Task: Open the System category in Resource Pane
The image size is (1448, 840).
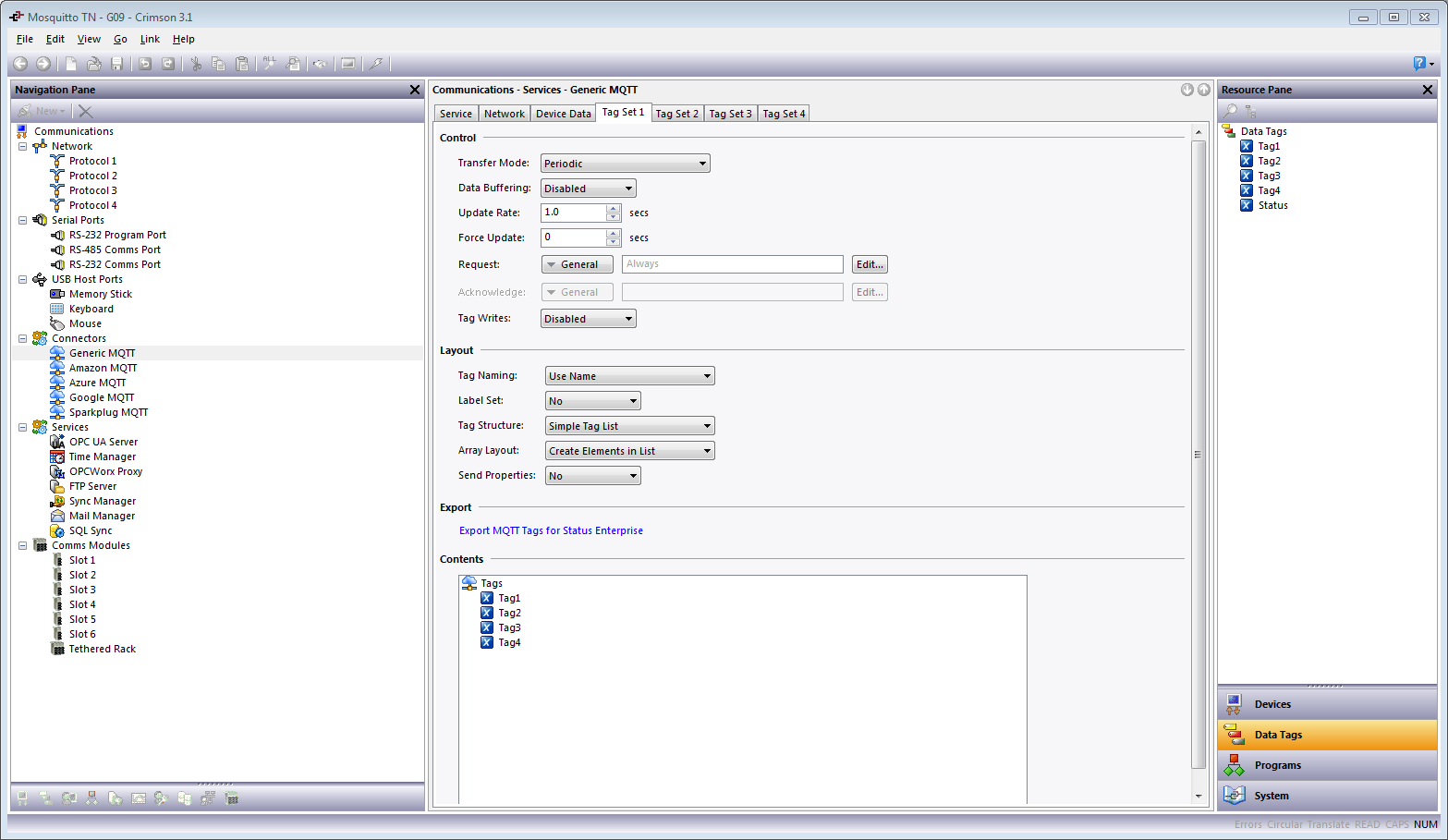Action: 1327,796
